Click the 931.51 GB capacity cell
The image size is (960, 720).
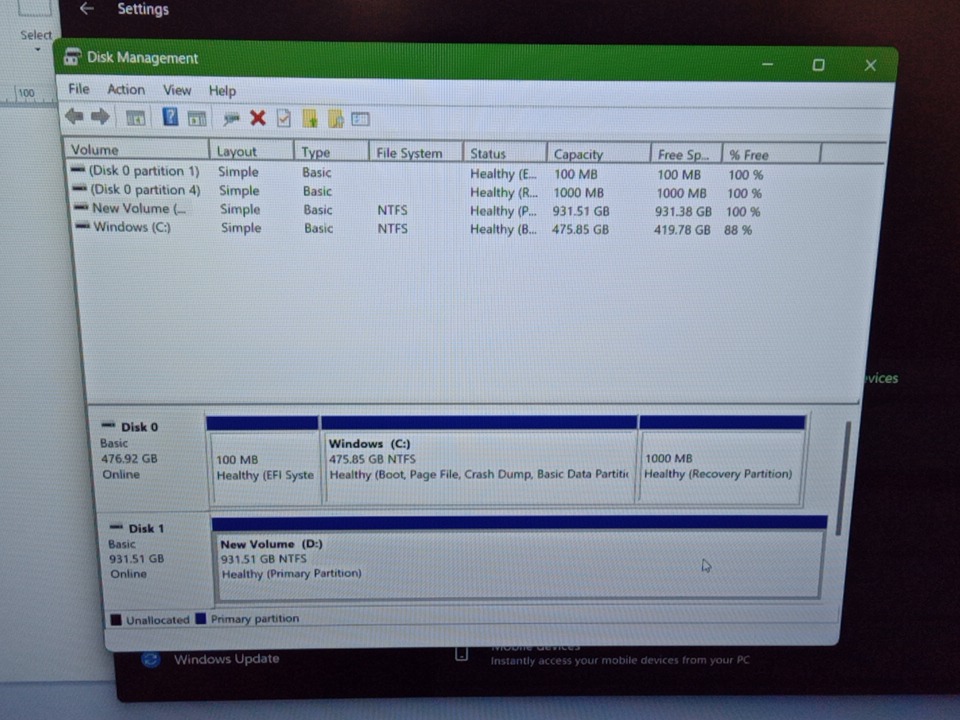coord(580,211)
